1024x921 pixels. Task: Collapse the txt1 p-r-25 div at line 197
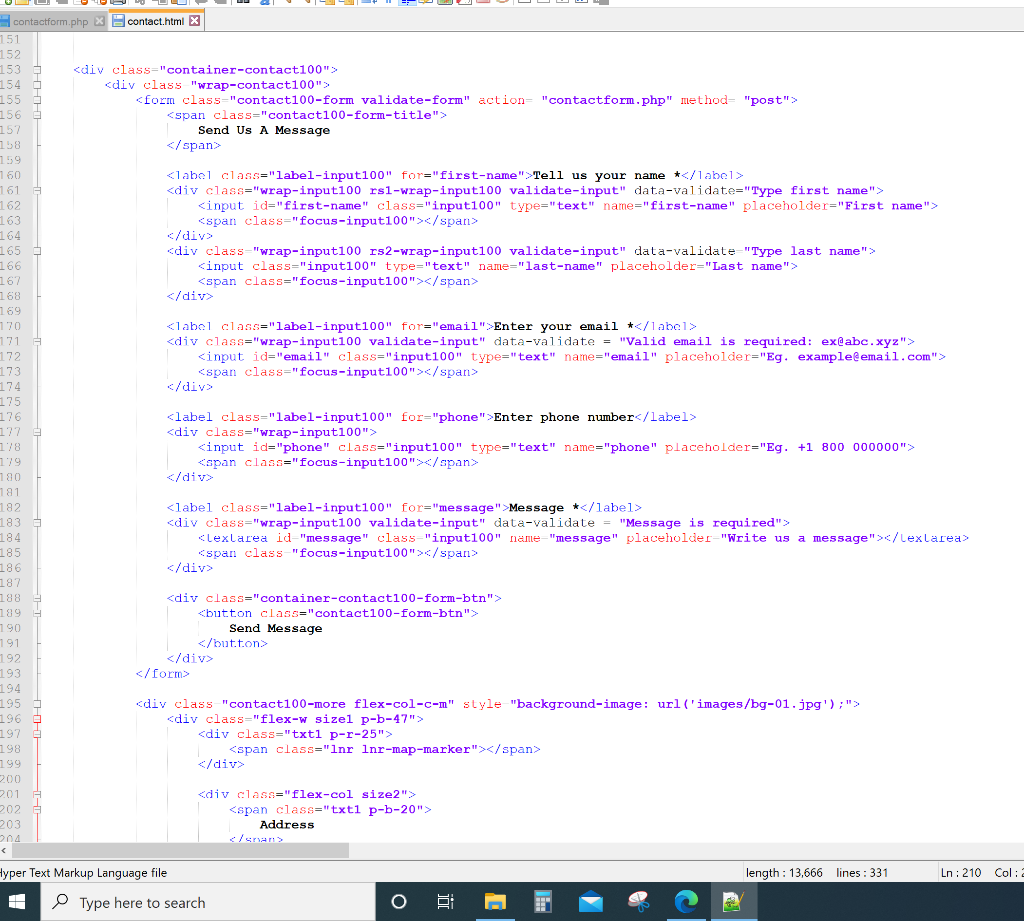coord(37,734)
